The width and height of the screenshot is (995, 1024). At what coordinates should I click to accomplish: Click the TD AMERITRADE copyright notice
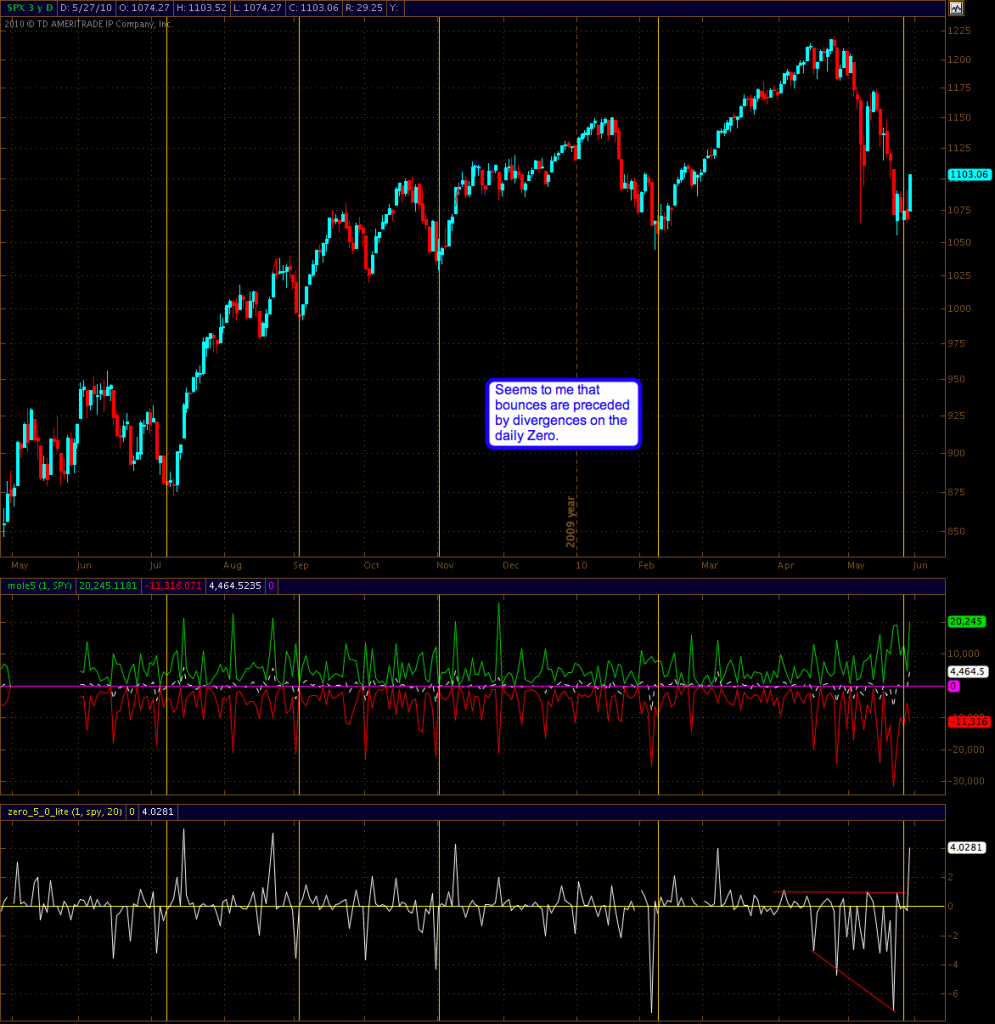[x=87, y=24]
